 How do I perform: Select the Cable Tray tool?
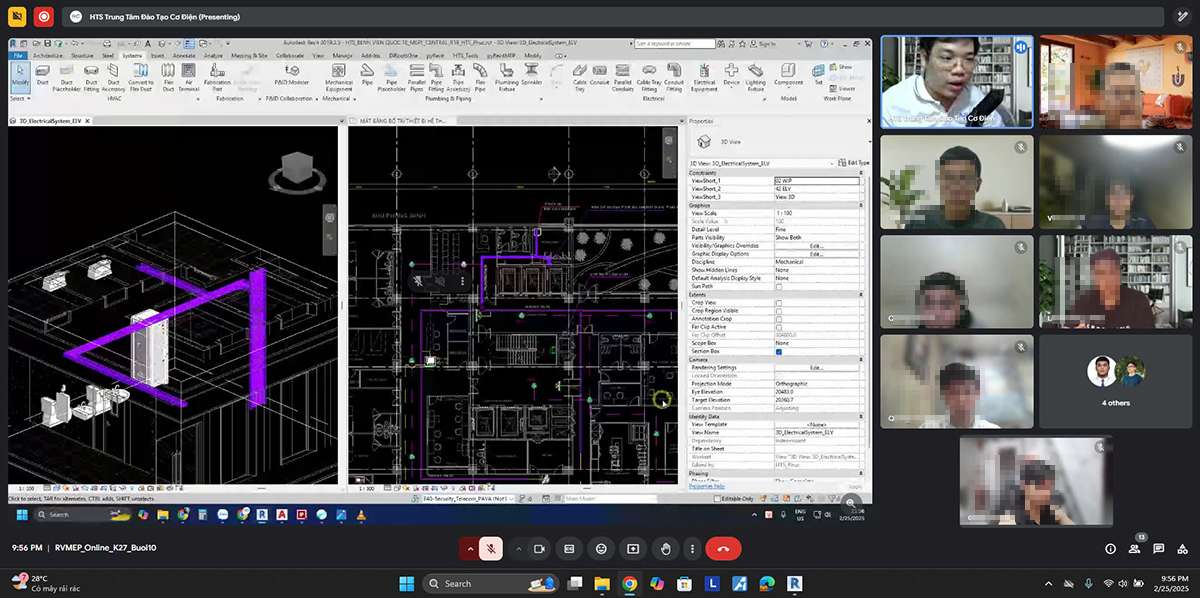(x=580, y=78)
